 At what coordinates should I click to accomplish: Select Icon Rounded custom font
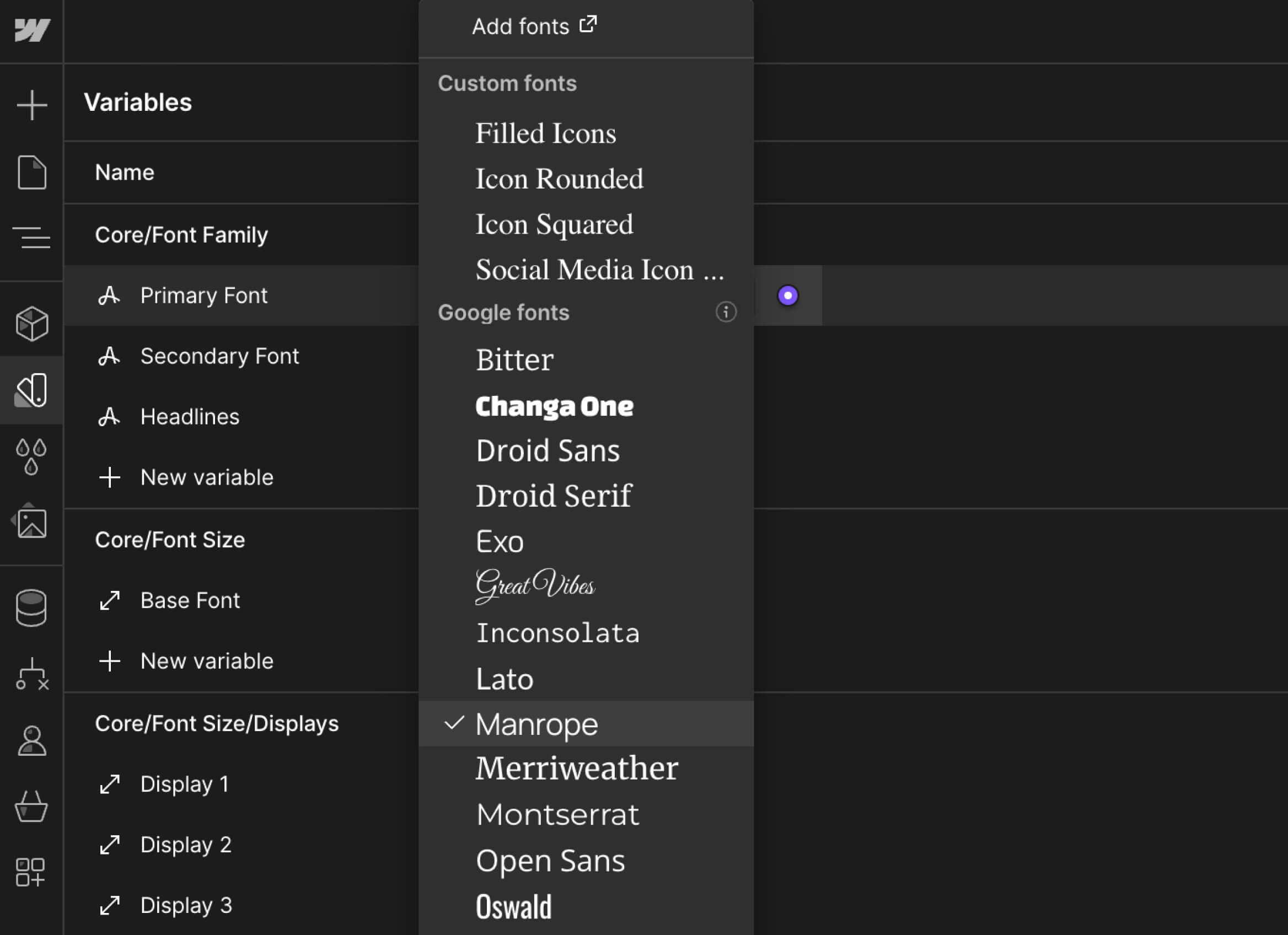pyautogui.click(x=559, y=179)
